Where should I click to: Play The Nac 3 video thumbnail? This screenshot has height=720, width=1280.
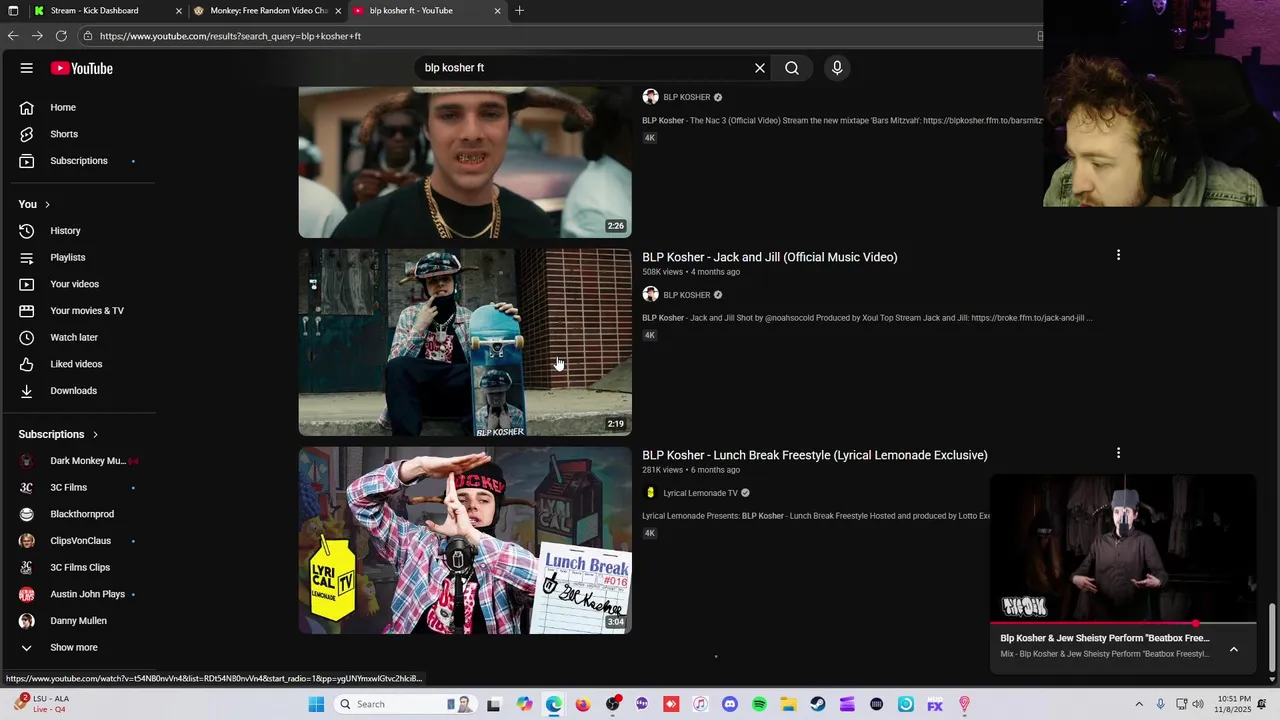[465, 162]
